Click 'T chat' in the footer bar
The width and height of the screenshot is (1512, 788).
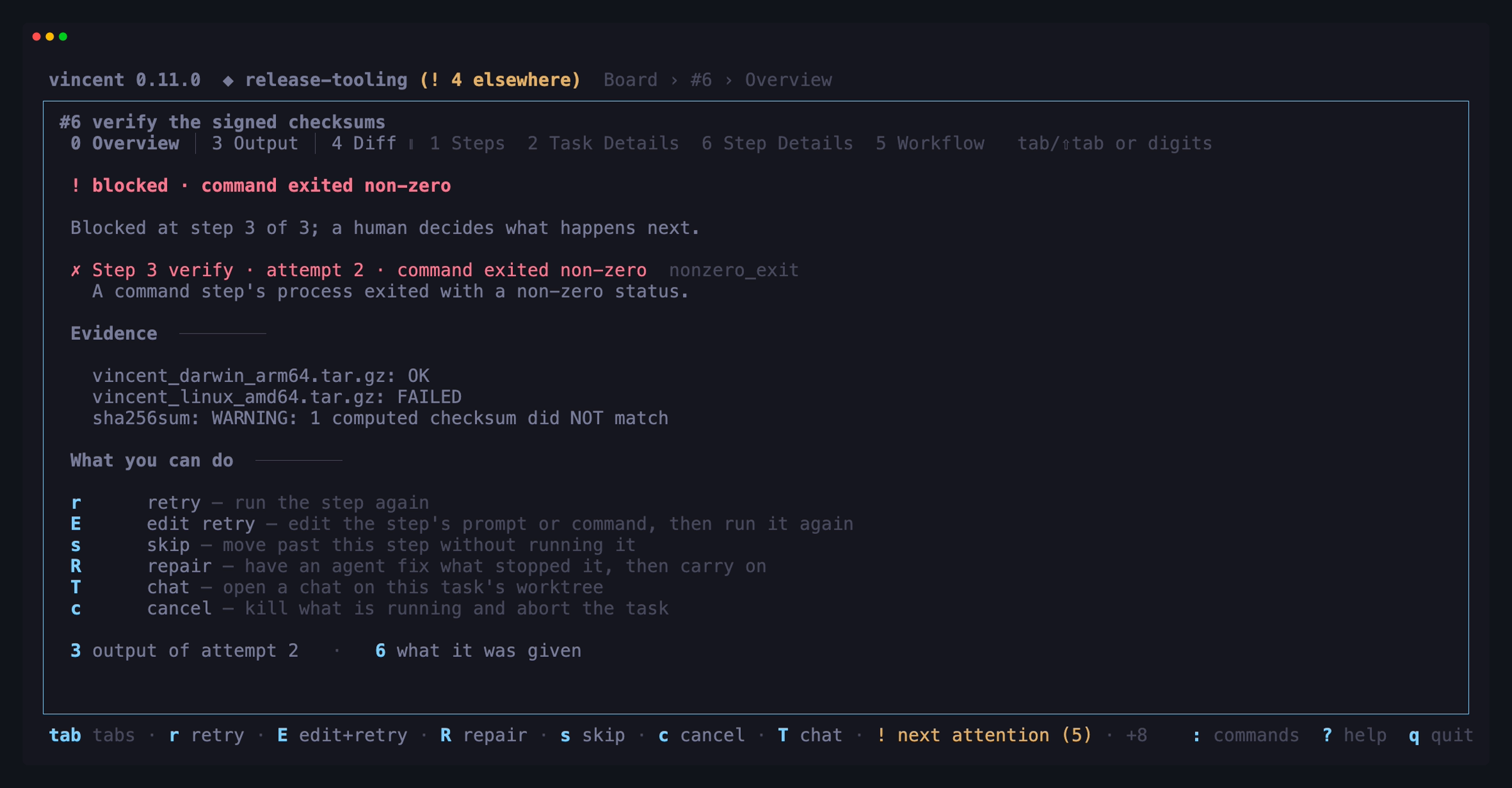pyautogui.click(x=810, y=735)
